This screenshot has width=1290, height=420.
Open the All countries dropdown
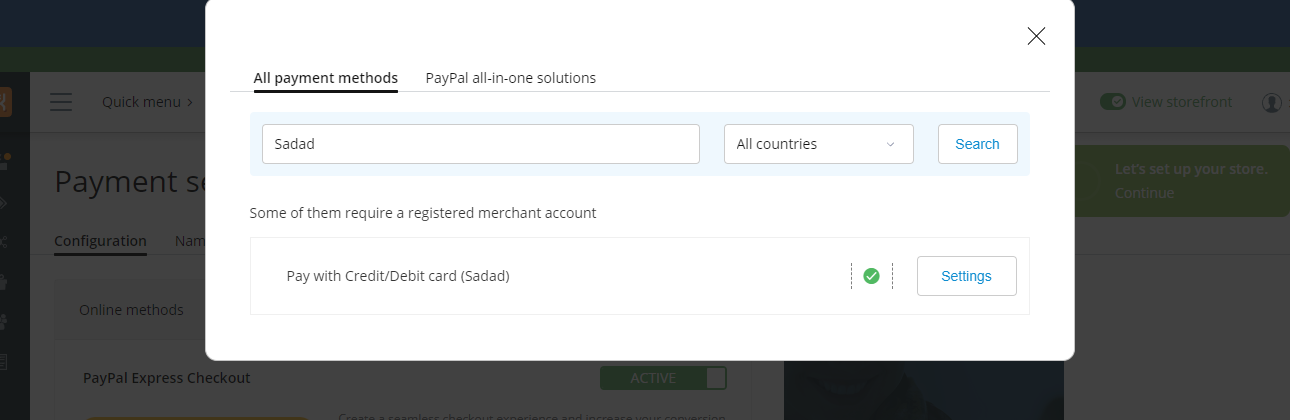[818, 144]
